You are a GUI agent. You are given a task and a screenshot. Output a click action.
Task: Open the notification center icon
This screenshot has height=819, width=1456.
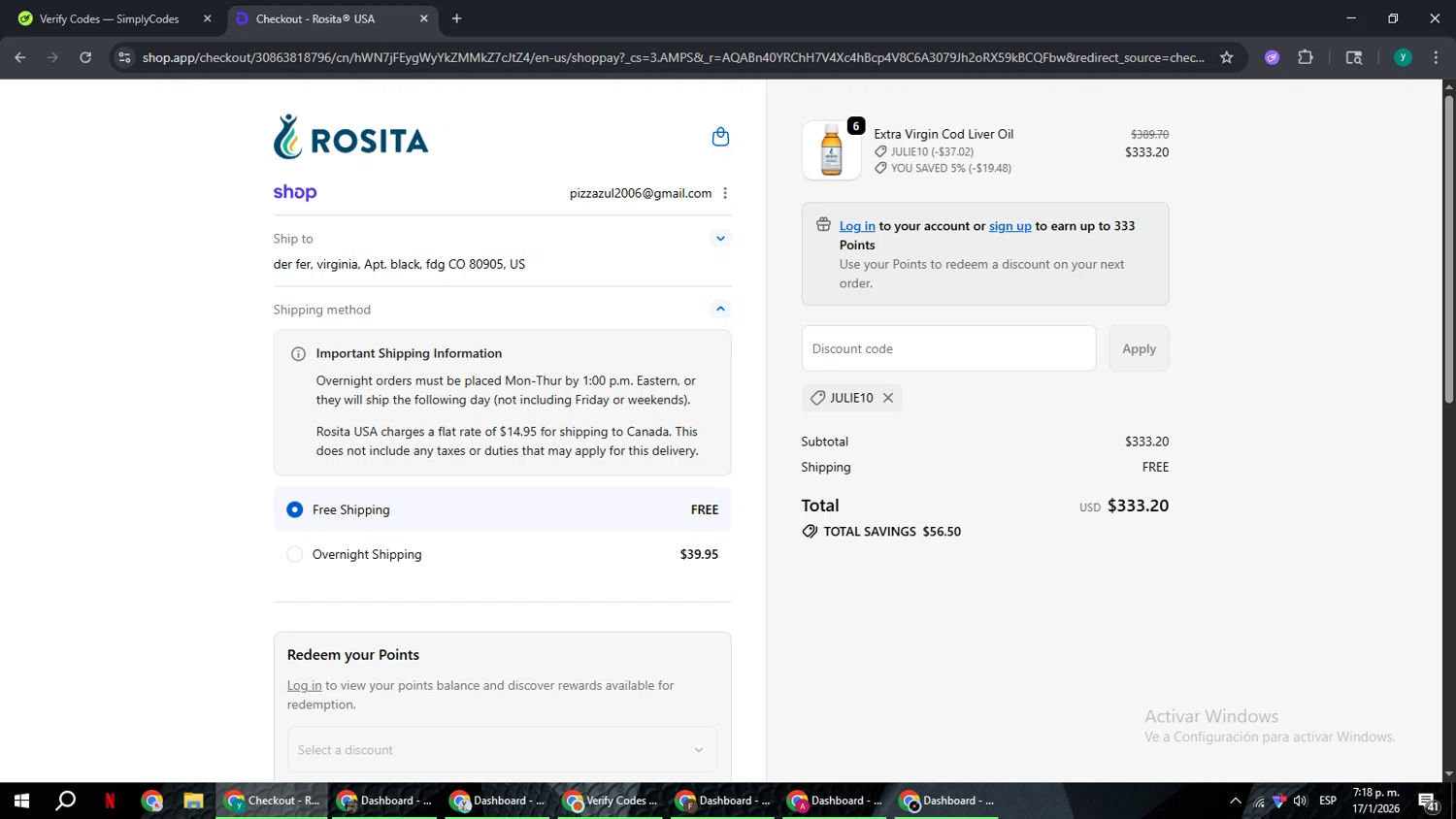click(1429, 802)
